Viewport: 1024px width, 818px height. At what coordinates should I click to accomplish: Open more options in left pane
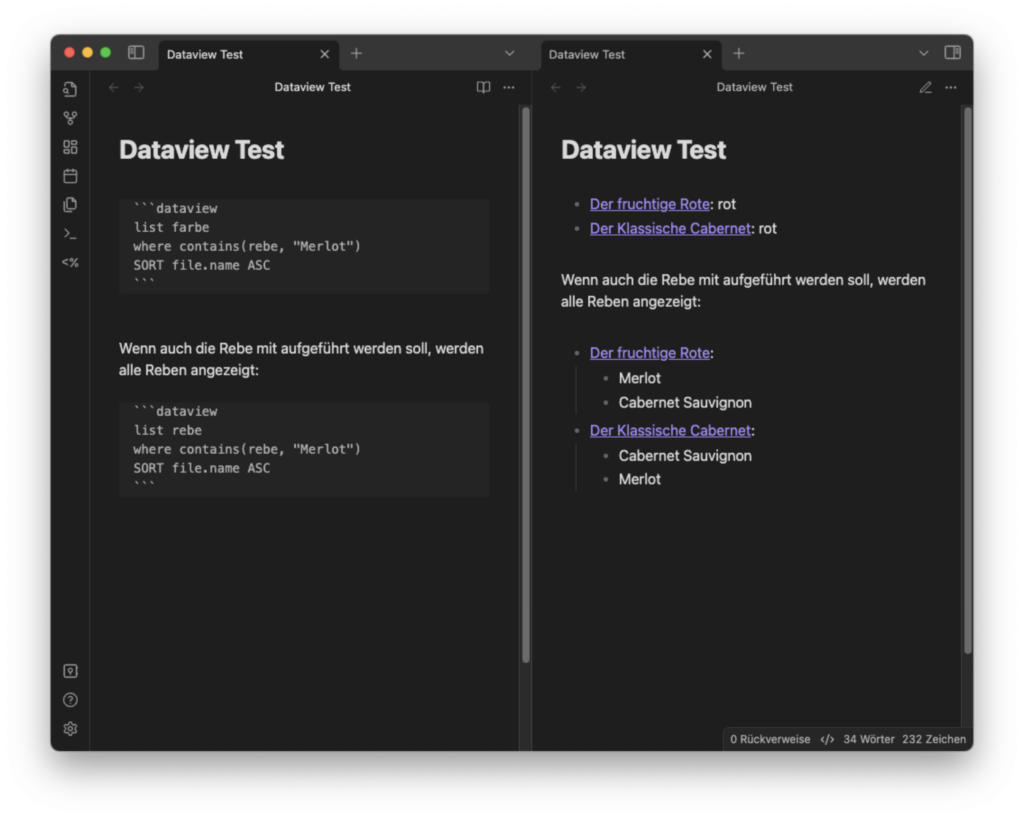509,87
